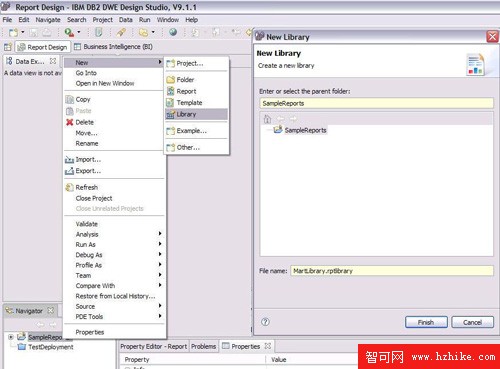Select Delete in context menu
This screenshot has width=500, height=369.
[85, 122]
